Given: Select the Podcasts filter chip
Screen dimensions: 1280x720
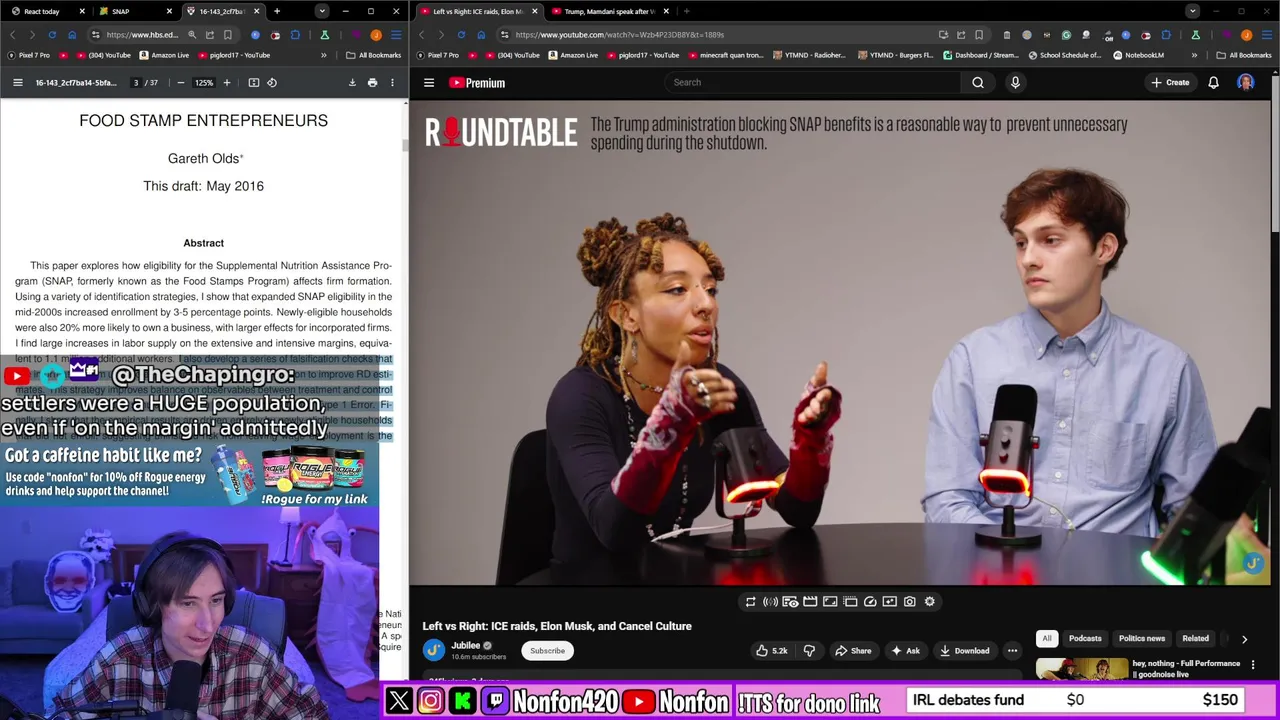Looking at the screenshot, I should [1085, 638].
